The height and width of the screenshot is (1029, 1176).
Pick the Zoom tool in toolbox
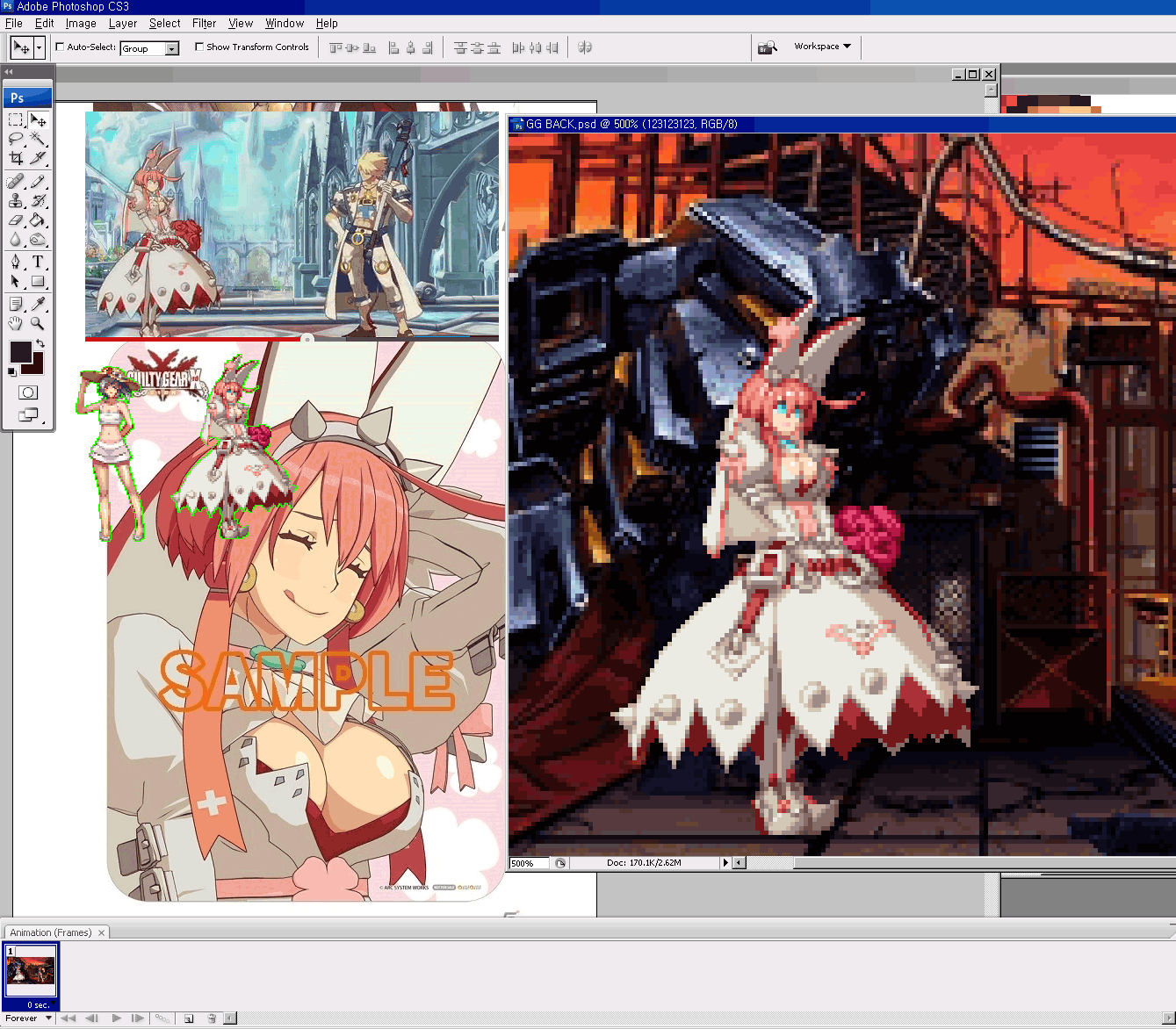[x=38, y=323]
